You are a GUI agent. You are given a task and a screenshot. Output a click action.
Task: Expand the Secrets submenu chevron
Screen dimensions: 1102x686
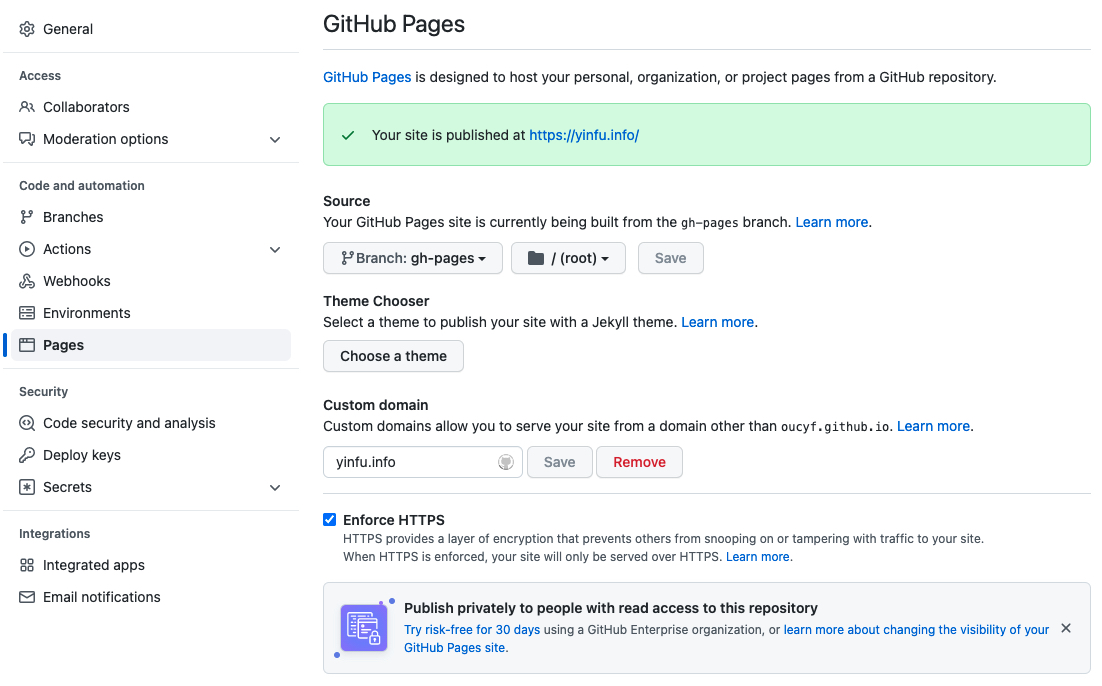point(276,488)
